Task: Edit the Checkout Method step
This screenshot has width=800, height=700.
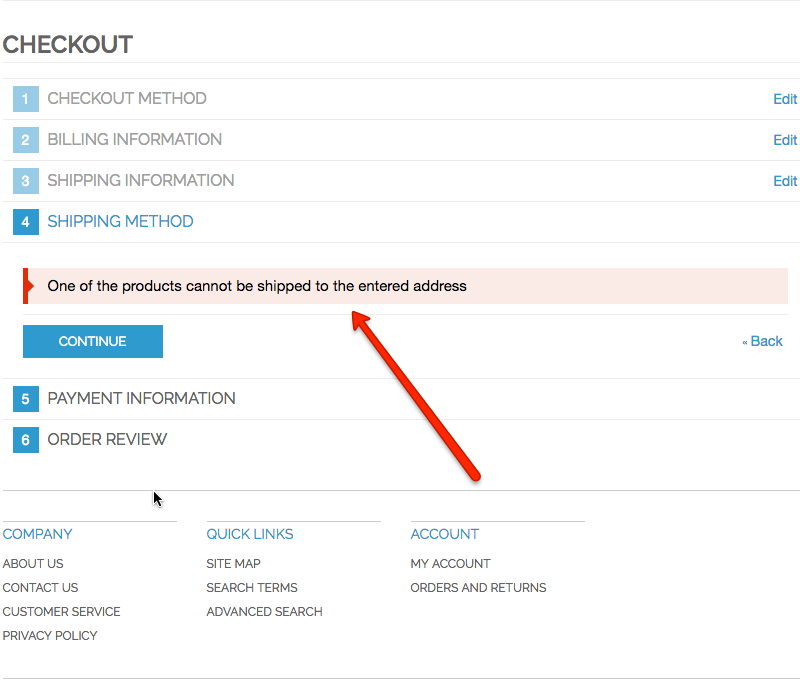Action: (785, 99)
